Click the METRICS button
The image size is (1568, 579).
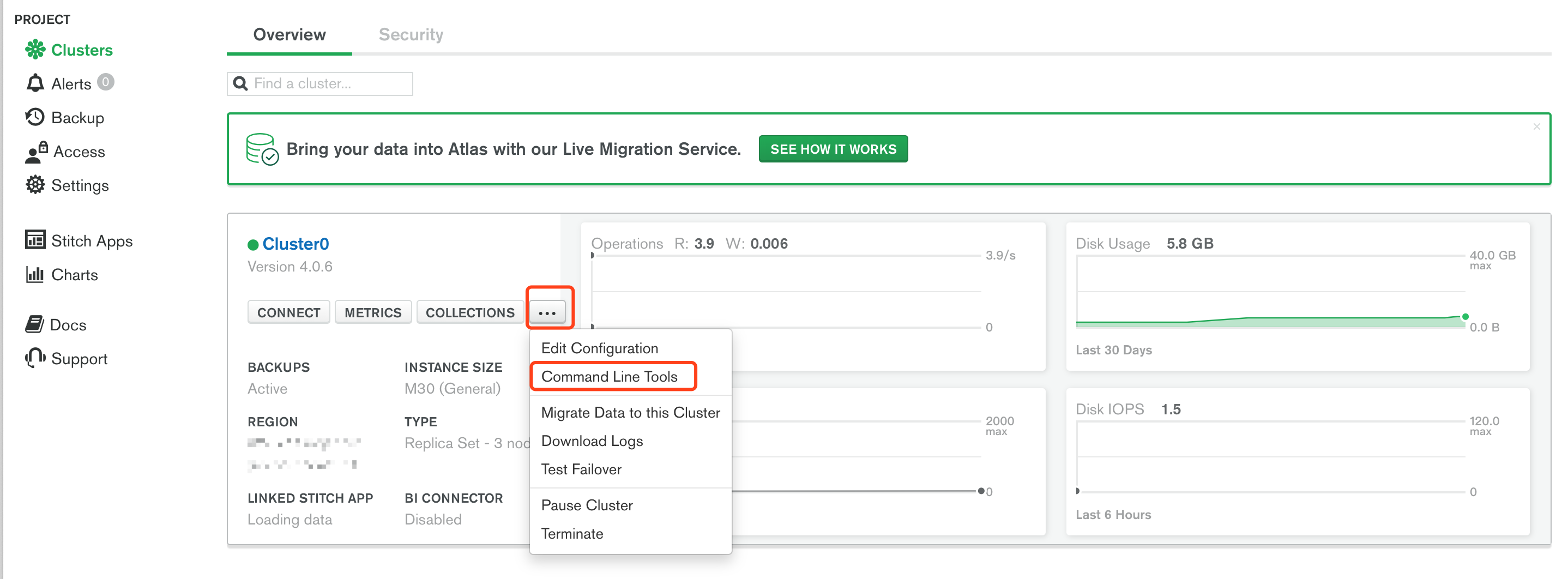[x=372, y=312]
